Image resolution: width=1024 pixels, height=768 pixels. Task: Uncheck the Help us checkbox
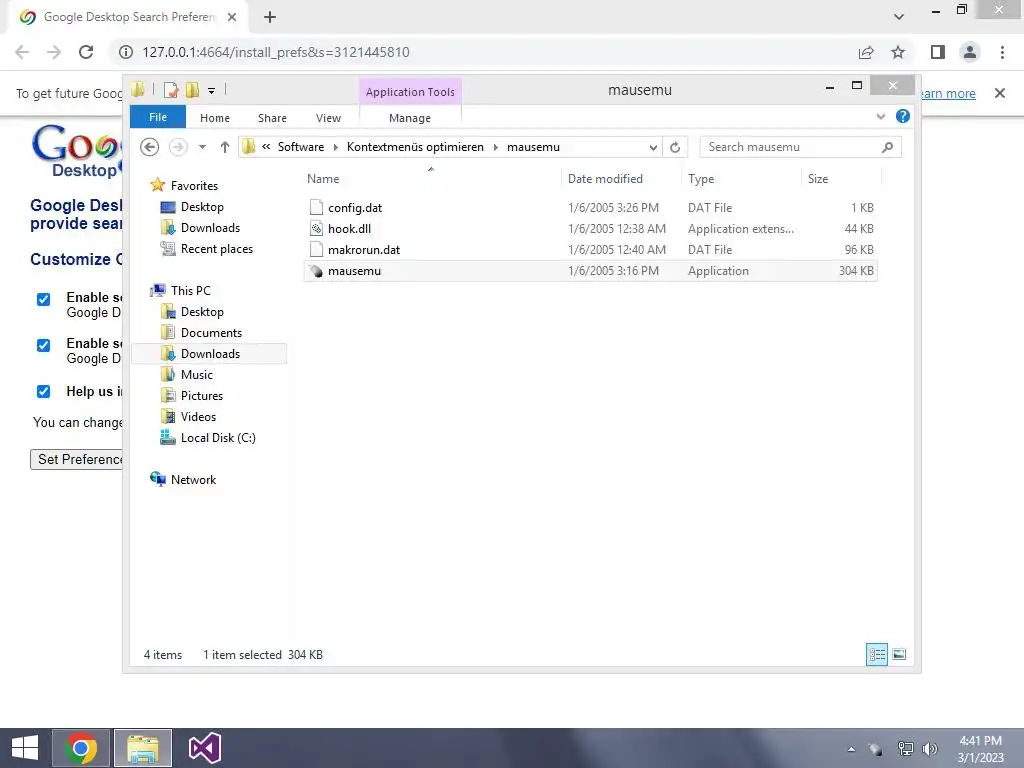click(43, 391)
